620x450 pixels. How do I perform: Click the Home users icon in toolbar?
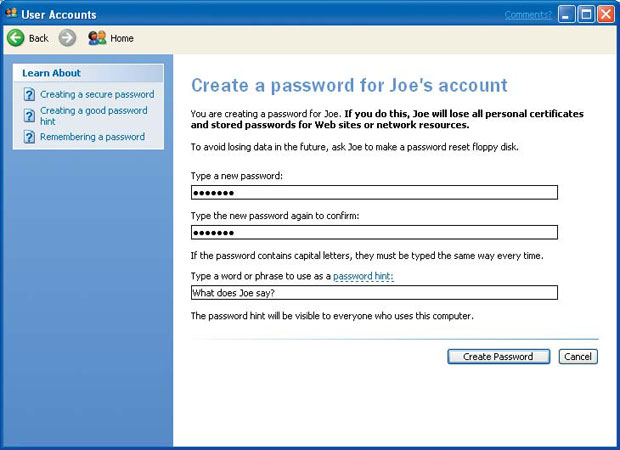[x=97, y=38]
